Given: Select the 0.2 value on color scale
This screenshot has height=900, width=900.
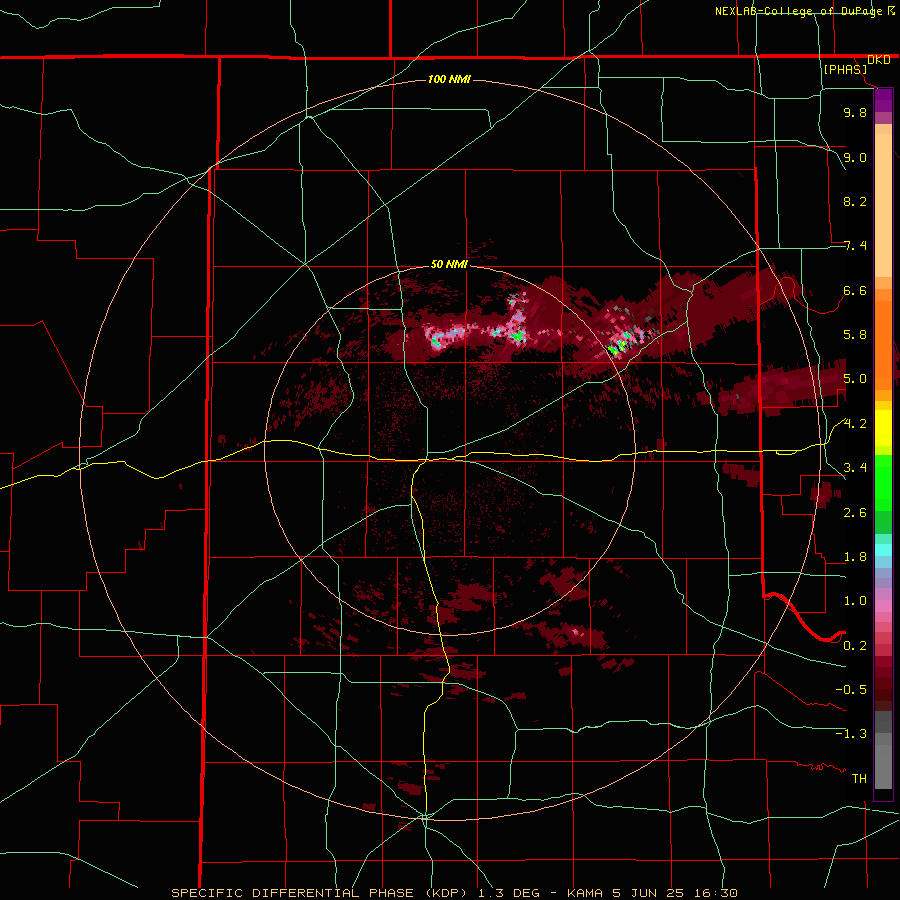Looking at the screenshot, I should 855,646.
